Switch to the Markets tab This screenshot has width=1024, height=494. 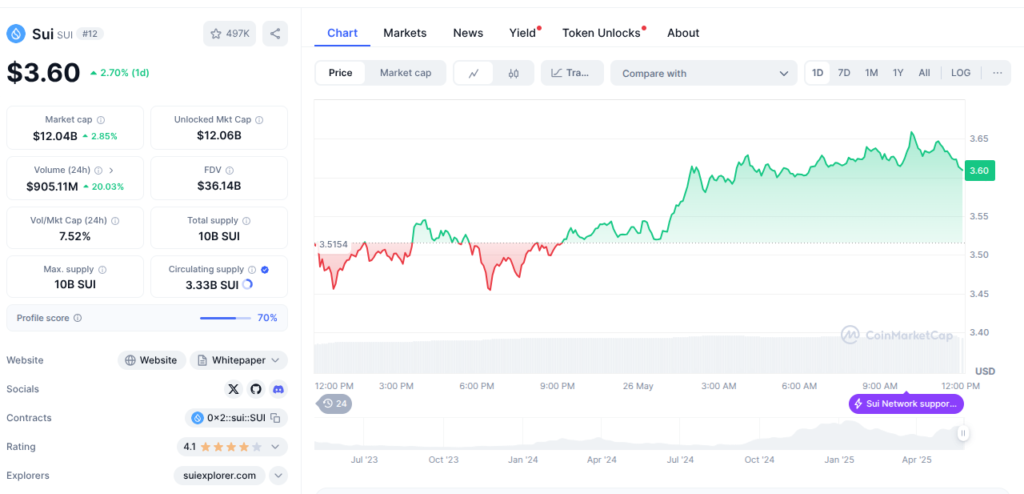pyautogui.click(x=405, y=33)
